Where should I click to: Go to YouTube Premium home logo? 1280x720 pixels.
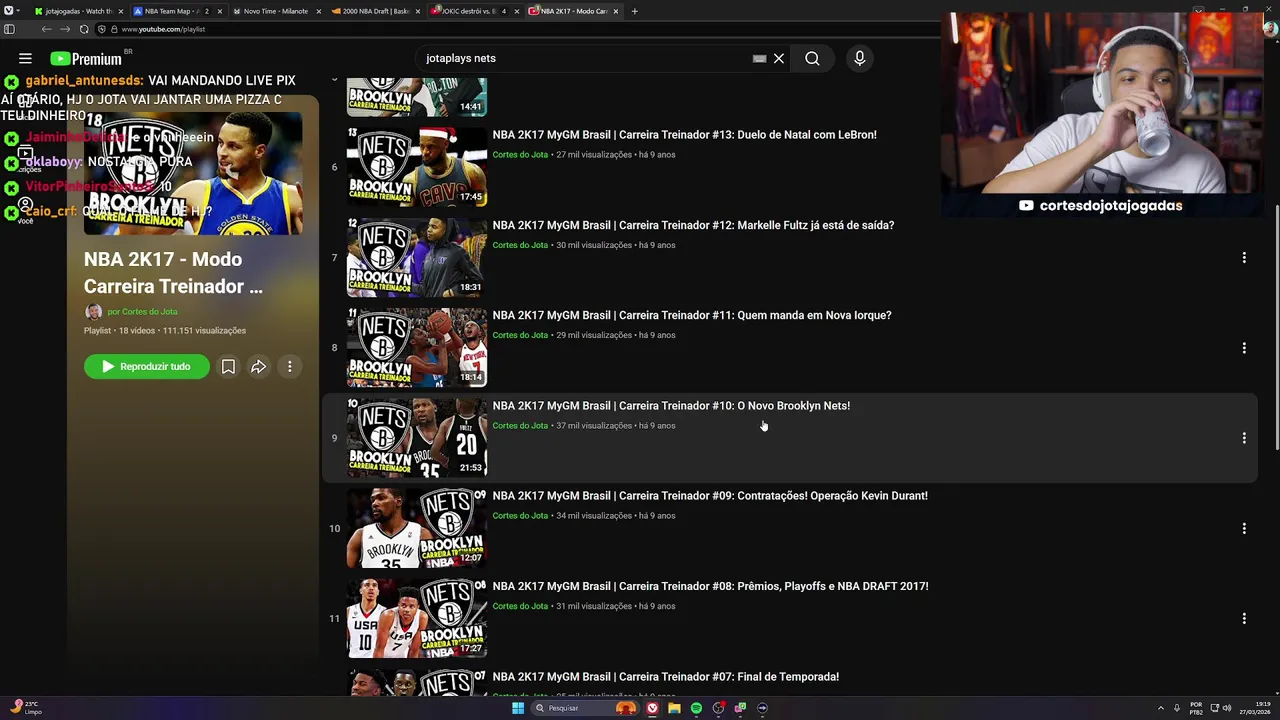[86, 59]
